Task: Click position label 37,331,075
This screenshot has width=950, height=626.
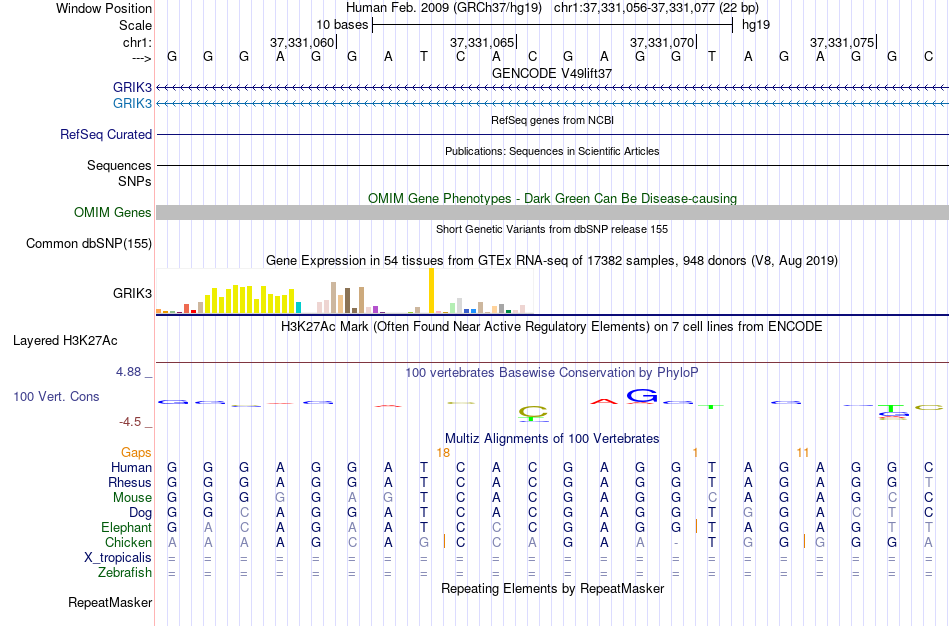Action: 842,42
